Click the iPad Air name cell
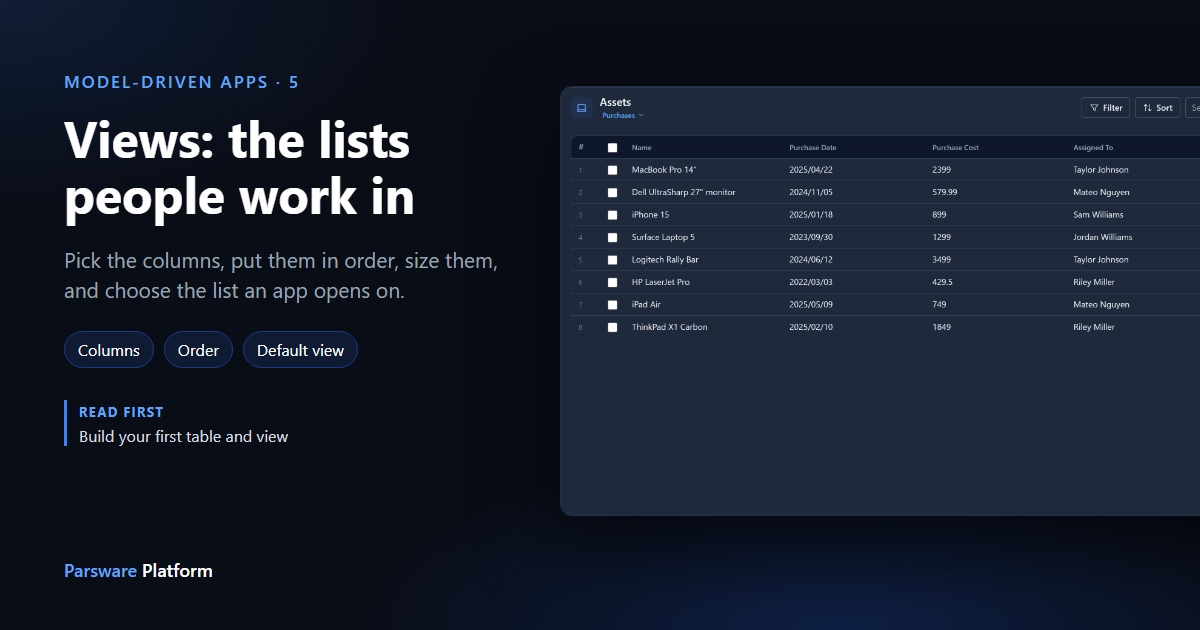 pos(646,305)
